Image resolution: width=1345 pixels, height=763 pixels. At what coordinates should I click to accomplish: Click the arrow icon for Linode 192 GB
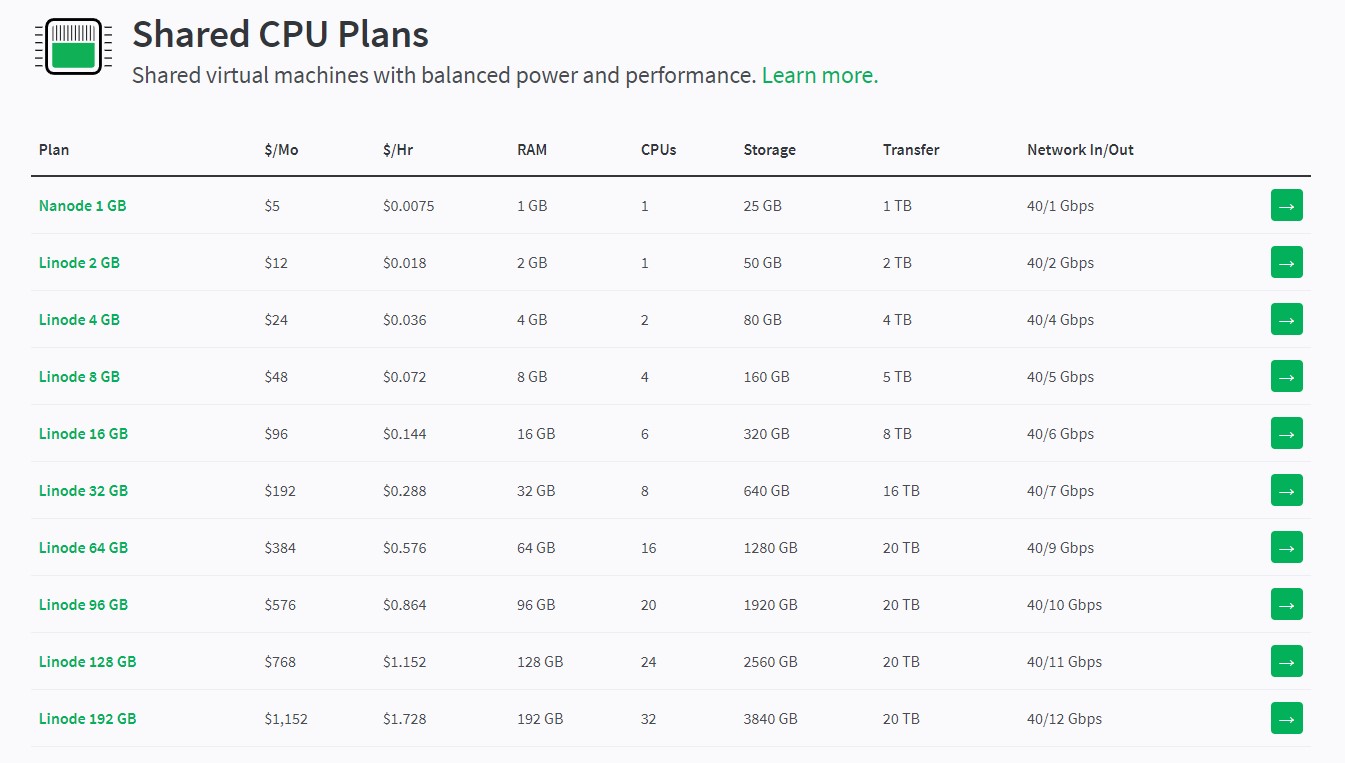[1286, 717]
